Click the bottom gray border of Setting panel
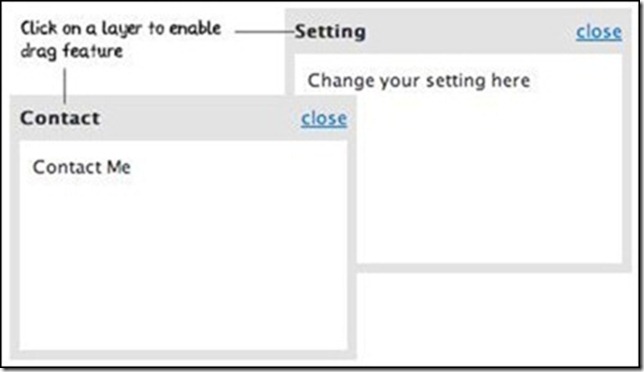Viewport: 644px width, 372px height. (494, 268)
